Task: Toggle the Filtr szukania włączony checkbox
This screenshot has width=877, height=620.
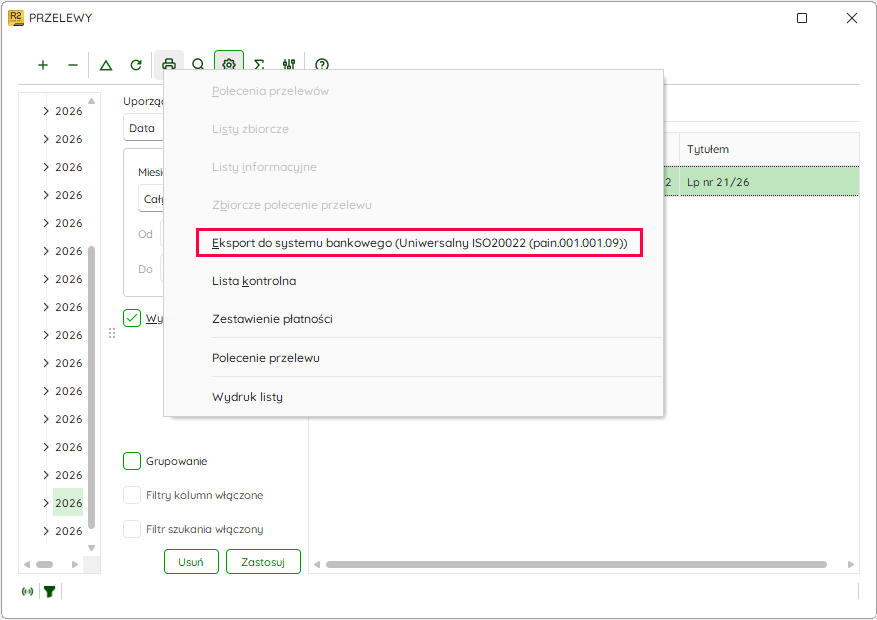Action: (132, 529)
